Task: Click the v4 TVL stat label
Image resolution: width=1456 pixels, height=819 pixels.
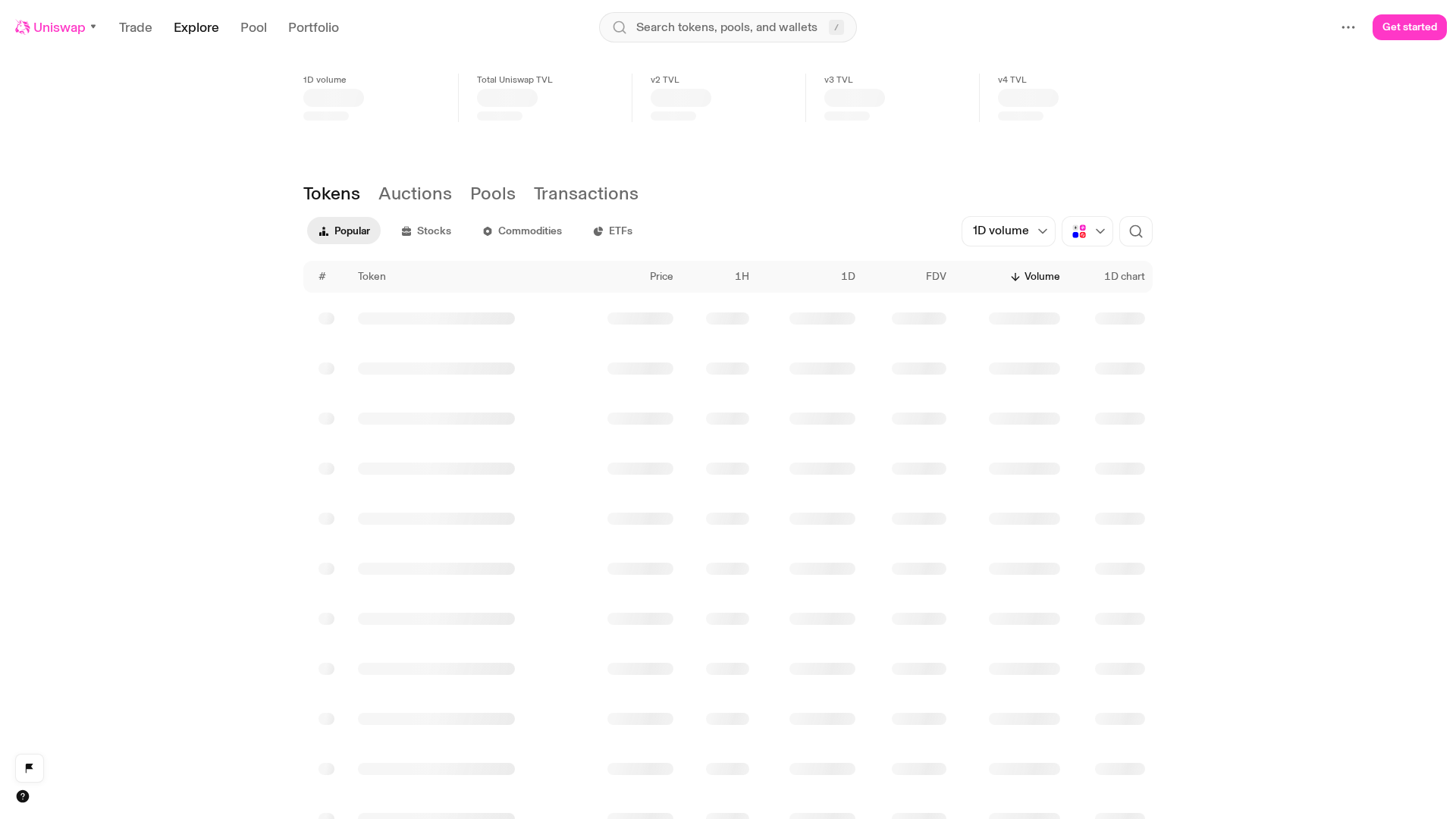Action: point(1012,80)
